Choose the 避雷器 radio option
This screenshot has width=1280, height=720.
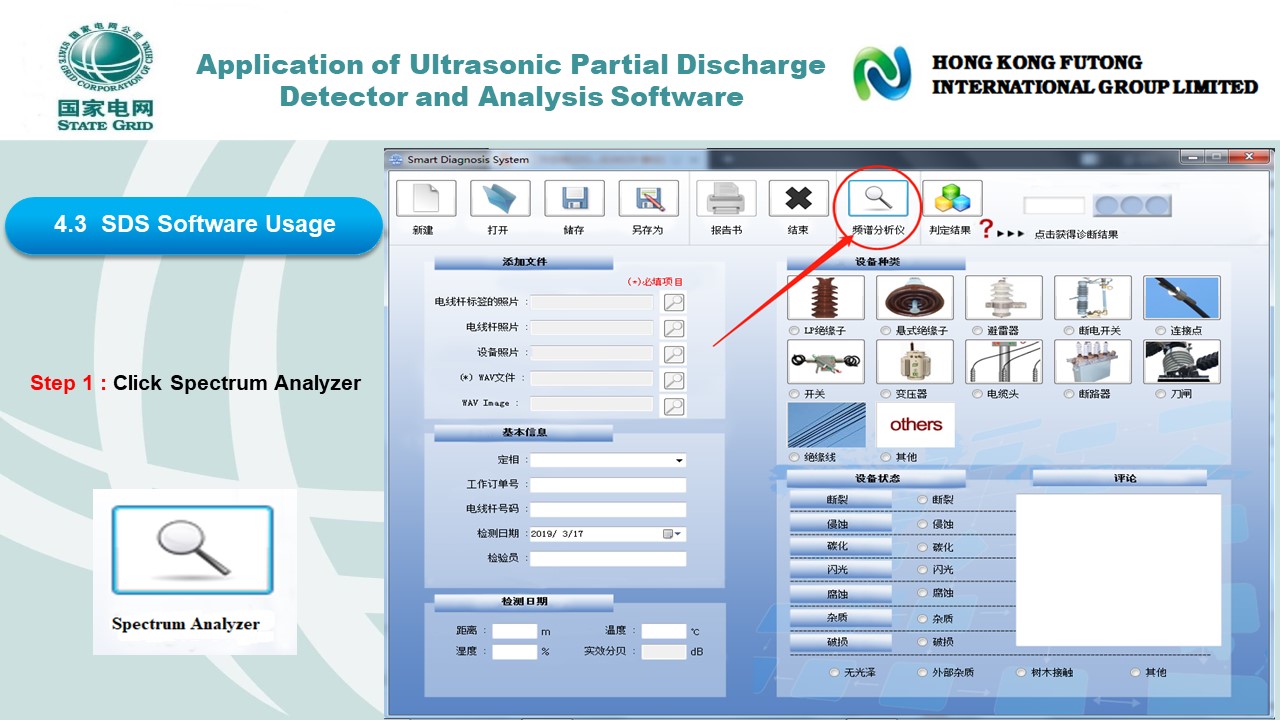977,330
